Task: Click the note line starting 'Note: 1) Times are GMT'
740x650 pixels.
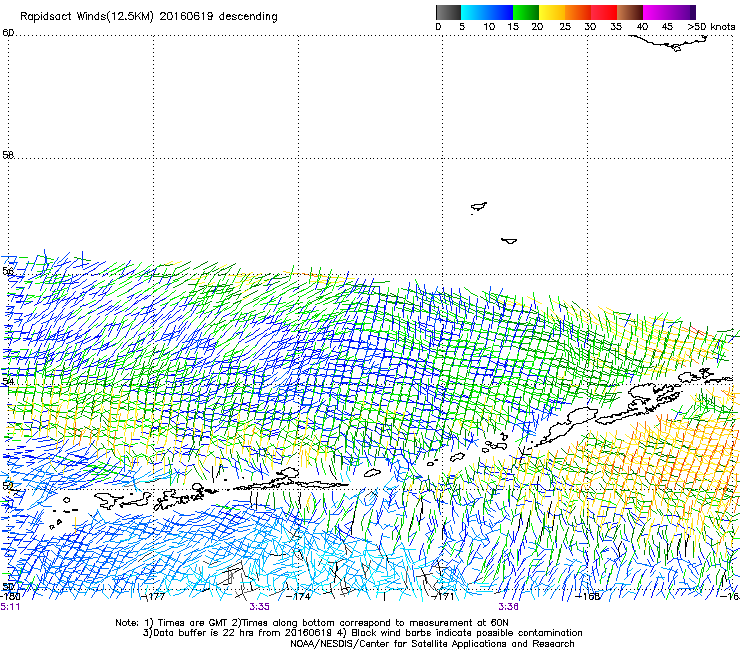Action: [312, 623]
